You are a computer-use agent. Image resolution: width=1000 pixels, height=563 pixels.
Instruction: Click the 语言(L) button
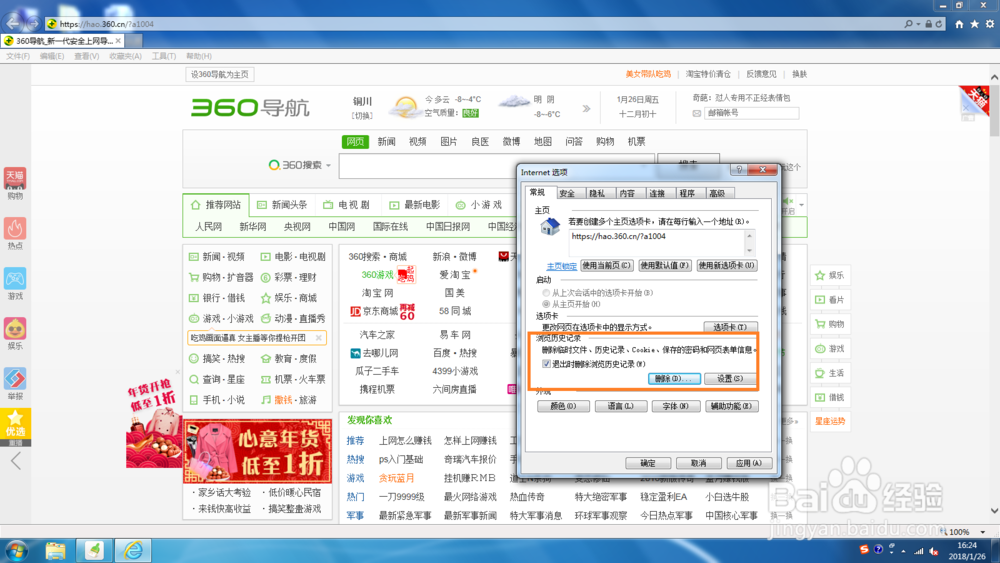coord(621,406)
